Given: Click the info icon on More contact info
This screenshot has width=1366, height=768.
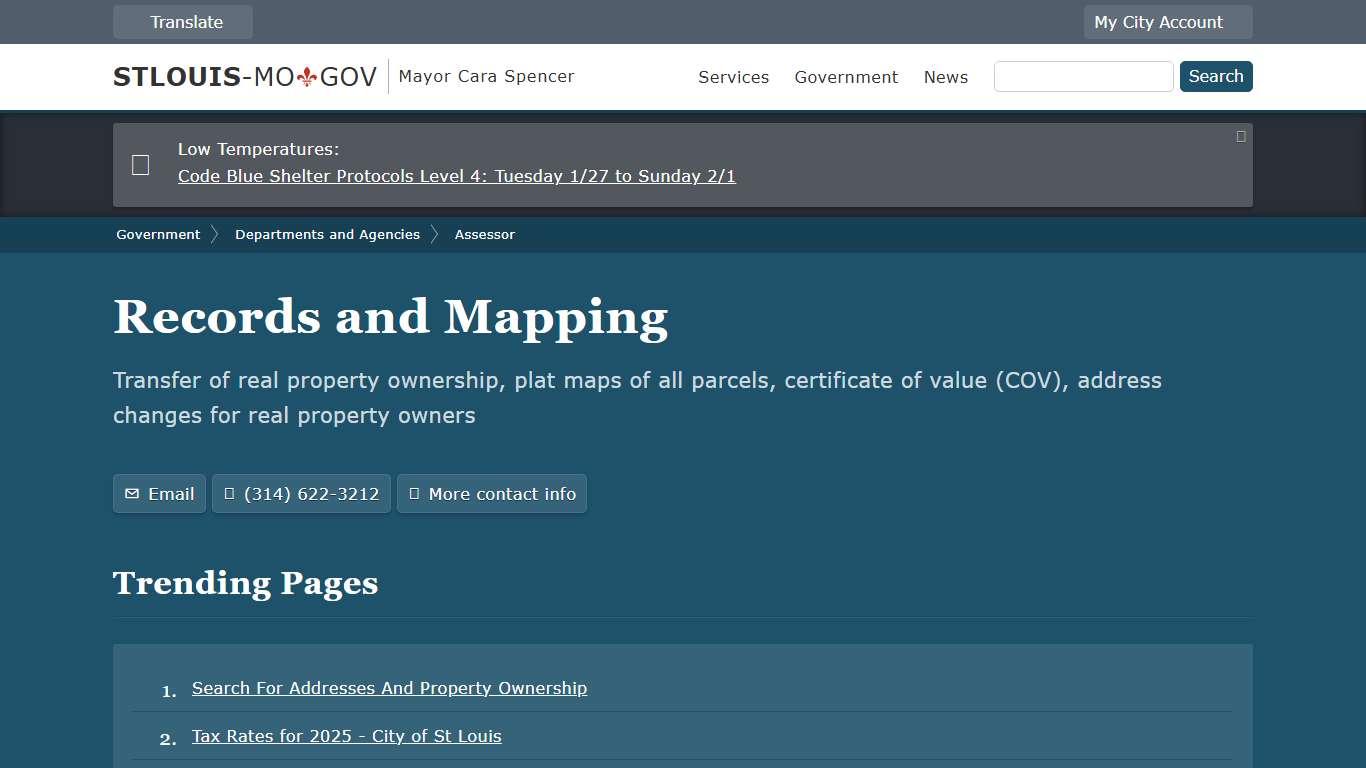Looking at the screenshot, I should point(414,493).
